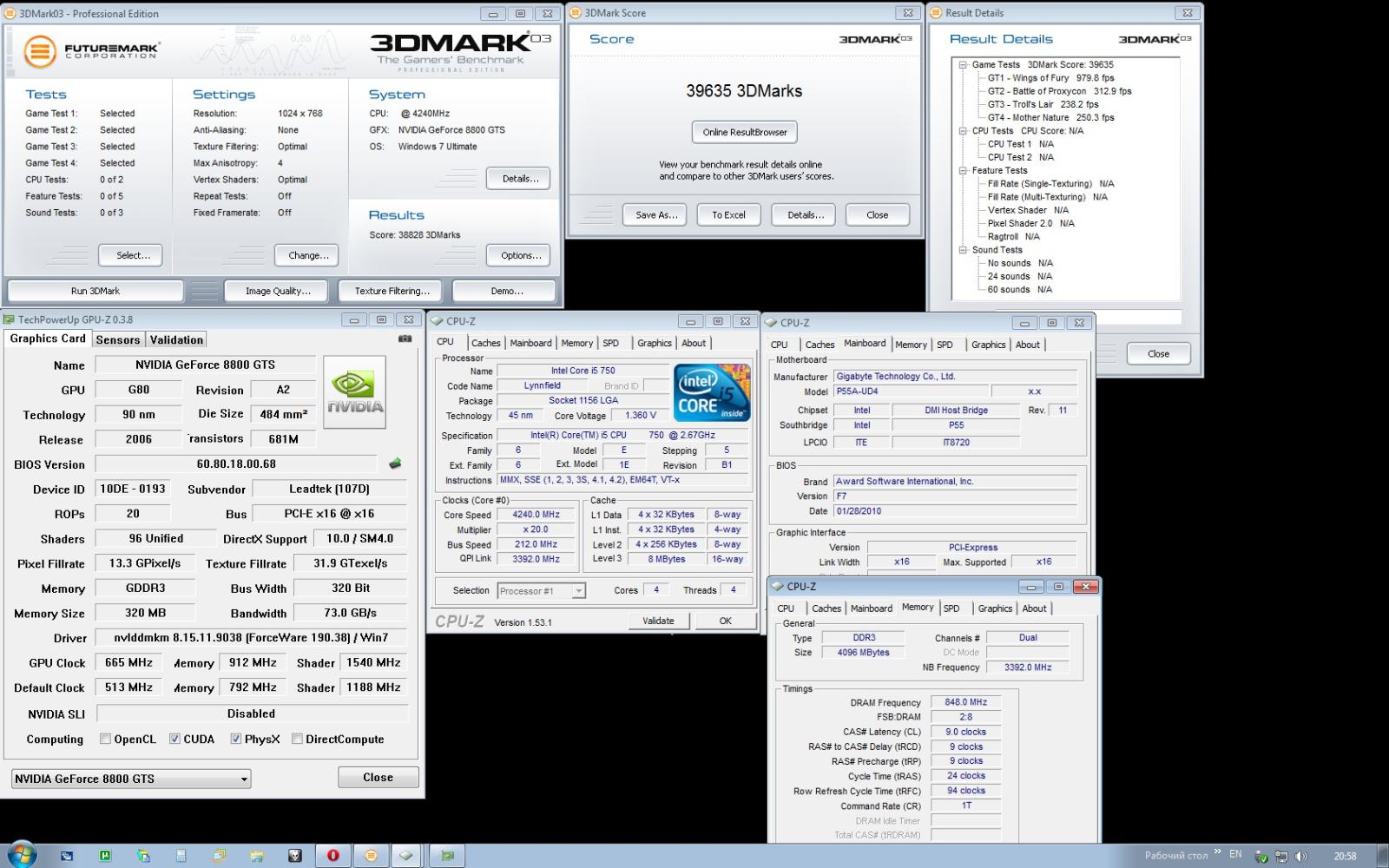Open the Image Quality button in 3DMark03
Viewport: 1389px width, 868px height.
coord(278,291)
